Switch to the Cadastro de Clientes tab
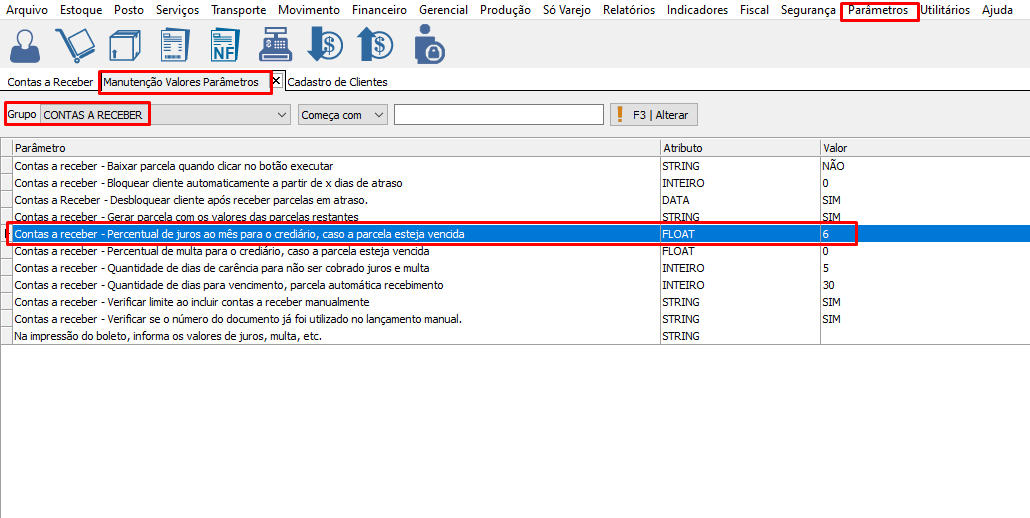The width and height of the screenshot is (1030, 518). click(x=337, y=82)
